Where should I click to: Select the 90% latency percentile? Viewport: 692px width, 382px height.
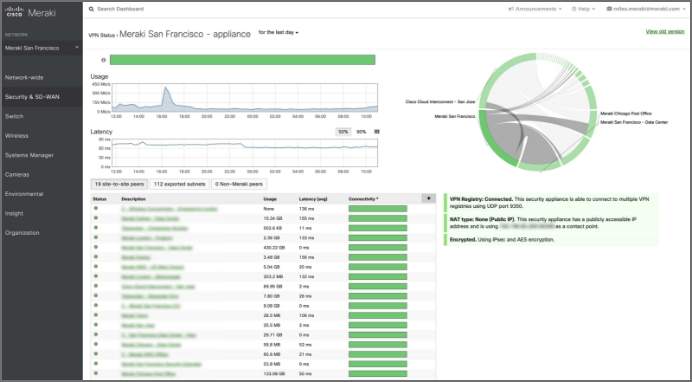[361, 131]
